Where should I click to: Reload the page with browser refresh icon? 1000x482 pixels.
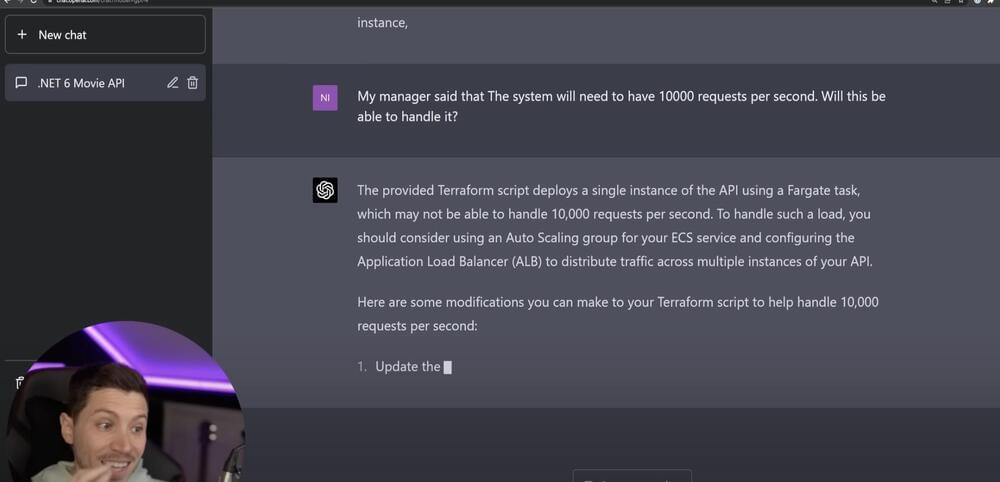(x=33, y=2)
